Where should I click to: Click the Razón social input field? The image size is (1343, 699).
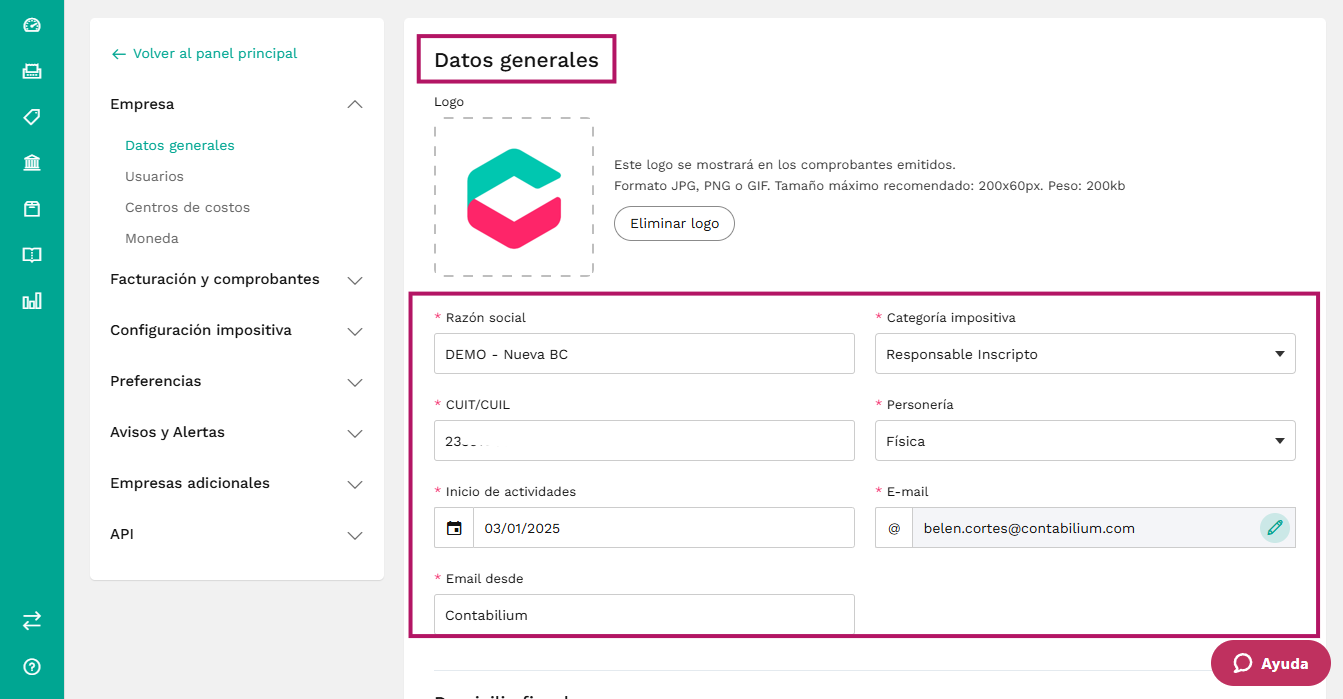coord(644,354)
